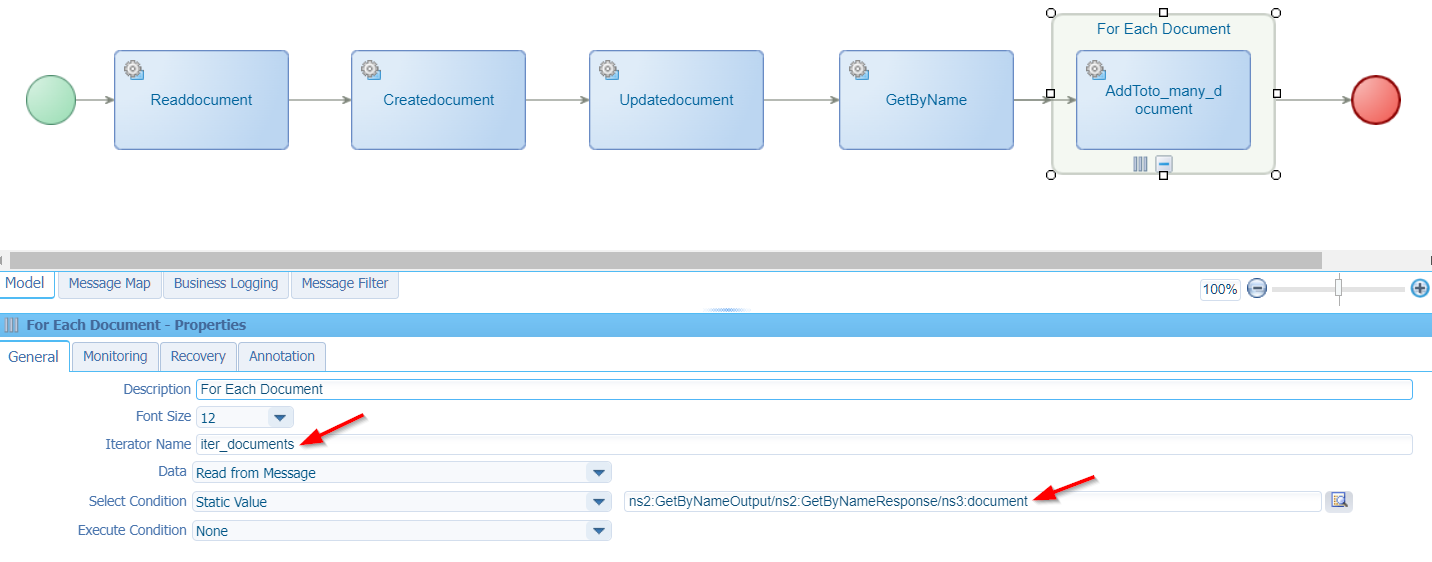Open the Select Condition expression browser icon
Viewport: 1432px width, 562px height.
click(x=1338, y=501)
